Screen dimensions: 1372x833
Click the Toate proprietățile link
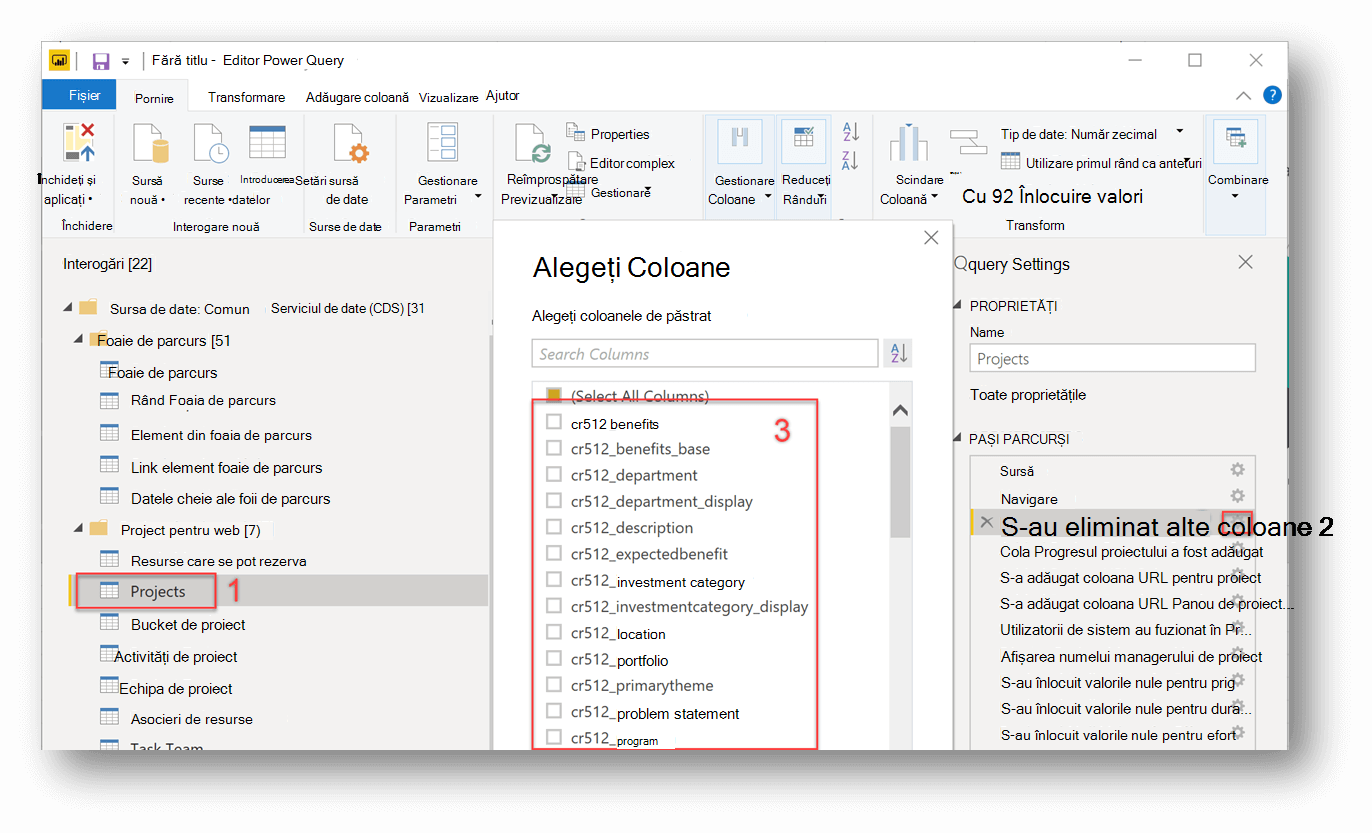pyautogui.click(x=1028, y=395)
